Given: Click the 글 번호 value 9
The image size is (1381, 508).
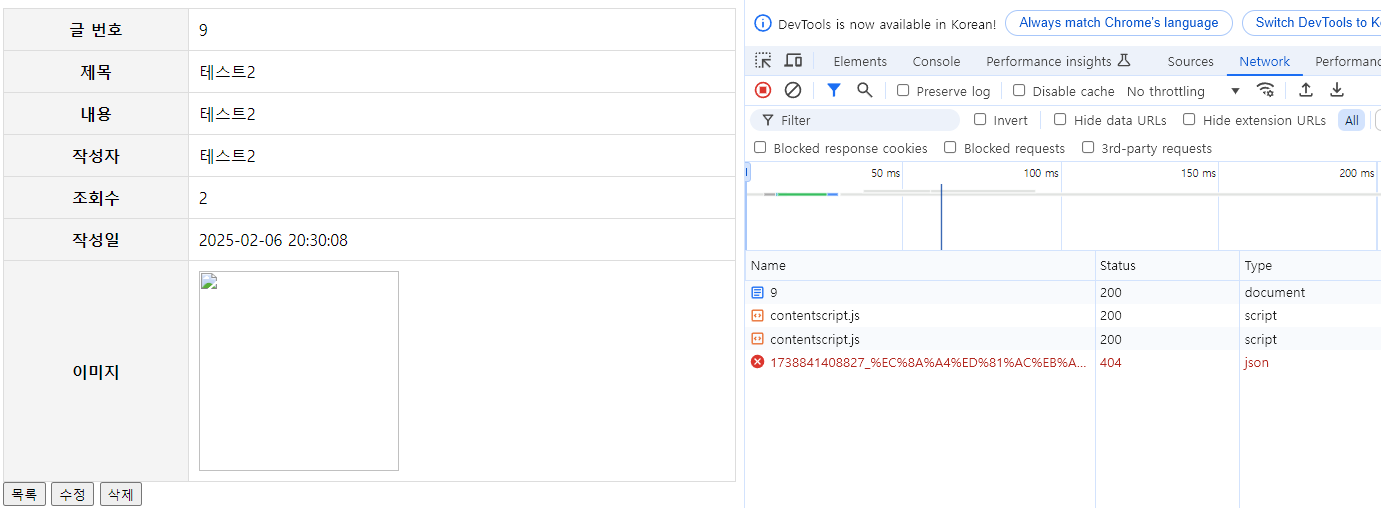Looking at the screenshot, I should [x=203, y=30].
